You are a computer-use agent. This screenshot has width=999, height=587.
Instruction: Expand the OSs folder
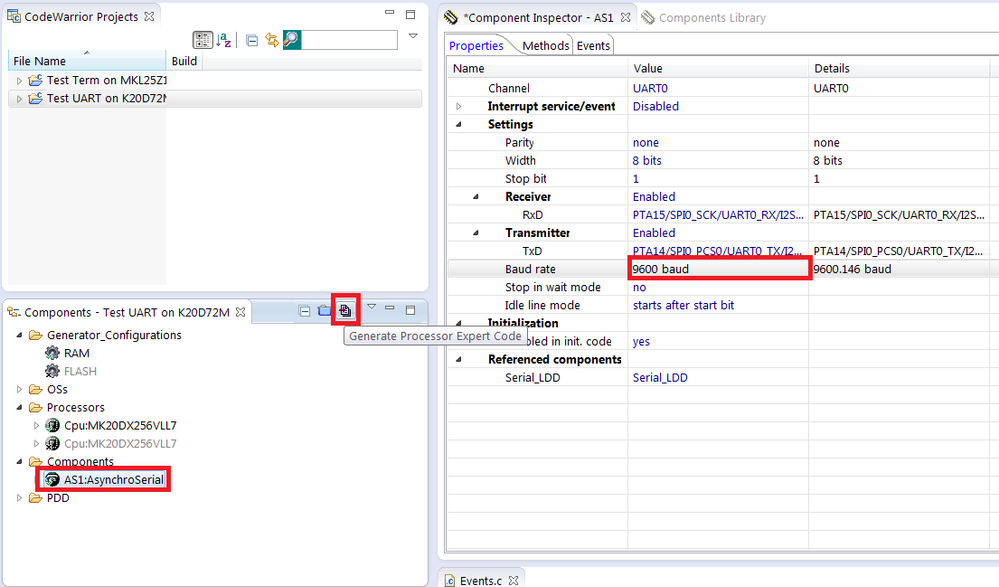point(19,389)
